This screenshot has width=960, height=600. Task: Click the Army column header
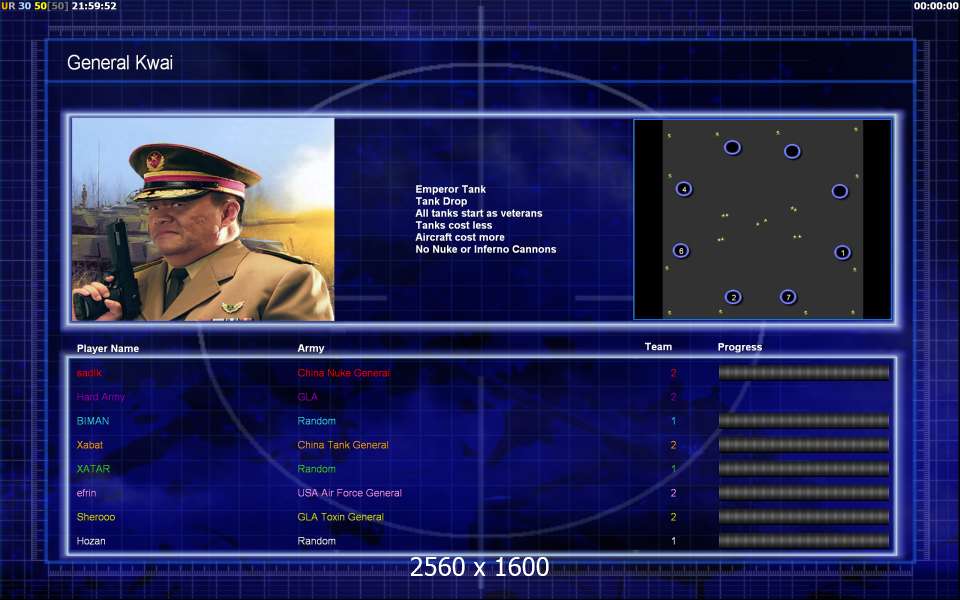tap(311, 348)
